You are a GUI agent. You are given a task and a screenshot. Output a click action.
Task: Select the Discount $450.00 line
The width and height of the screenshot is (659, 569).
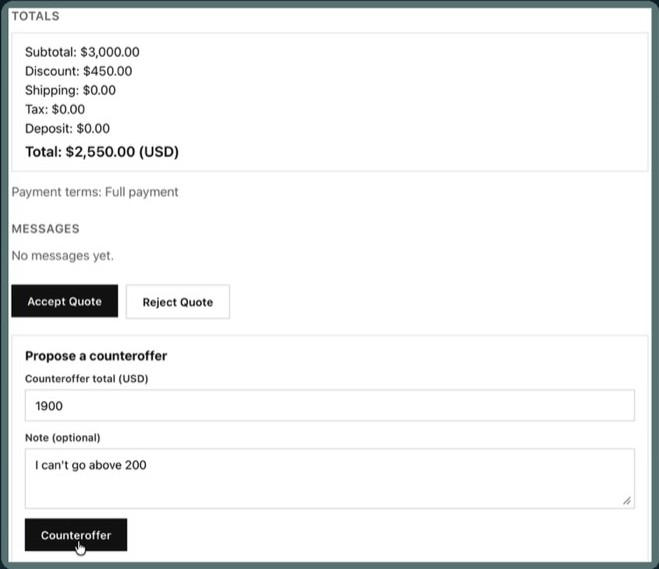coord(79,71)
